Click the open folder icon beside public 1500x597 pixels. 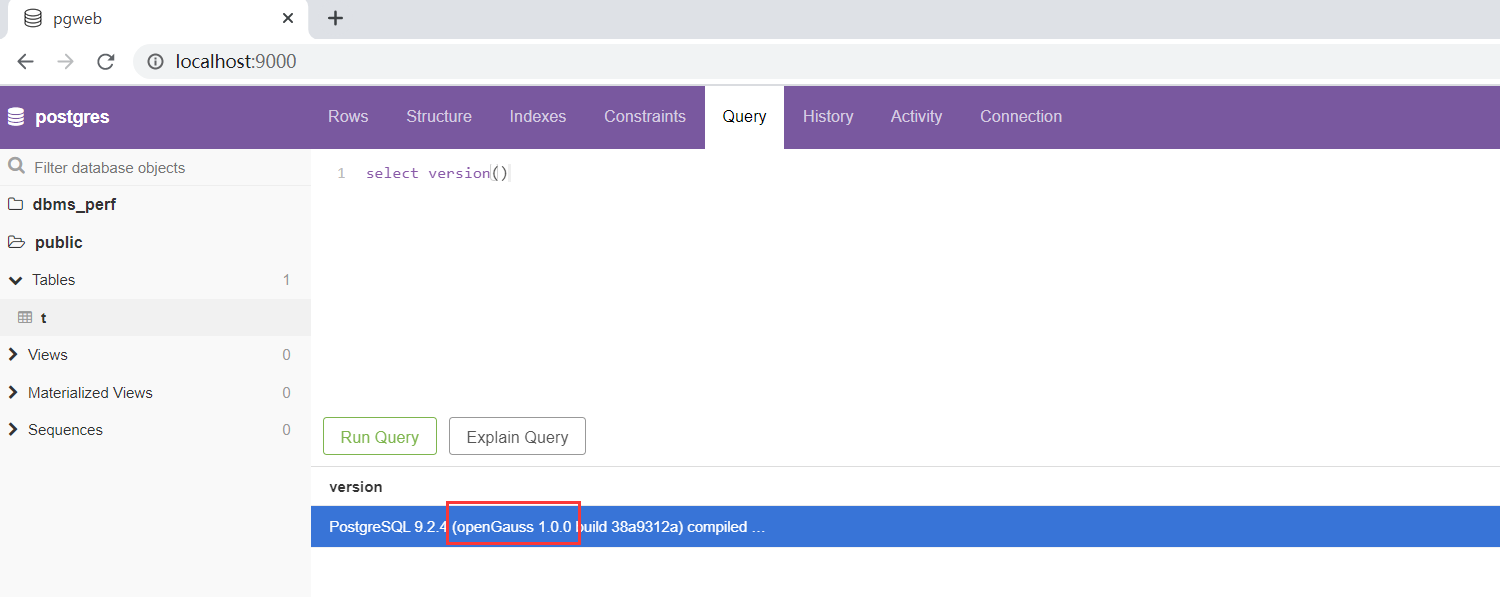[x=15, y=242]
